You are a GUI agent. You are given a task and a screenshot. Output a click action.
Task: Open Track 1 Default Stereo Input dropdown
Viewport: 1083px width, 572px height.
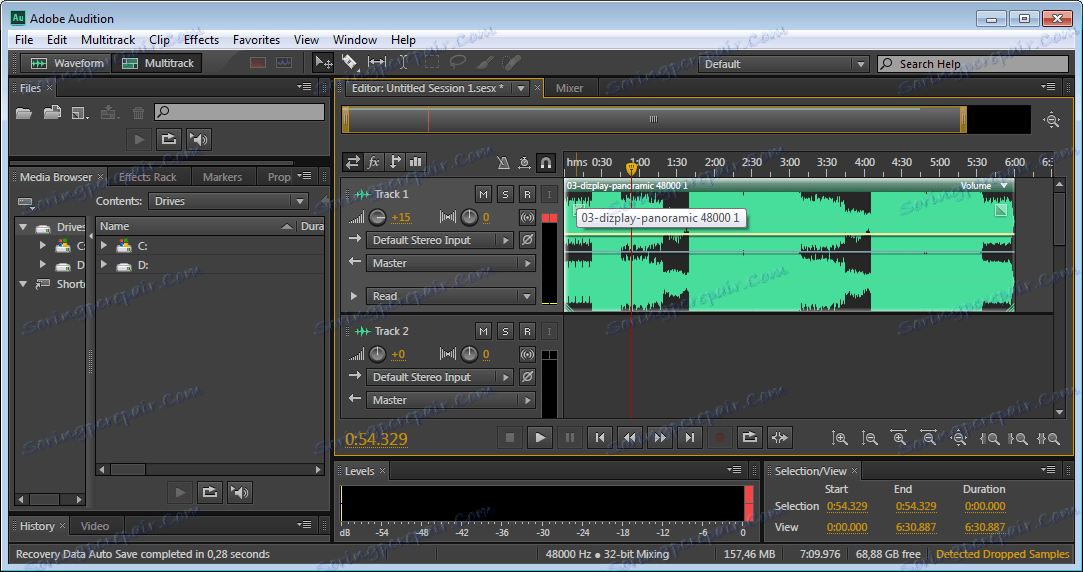(440, 240)
